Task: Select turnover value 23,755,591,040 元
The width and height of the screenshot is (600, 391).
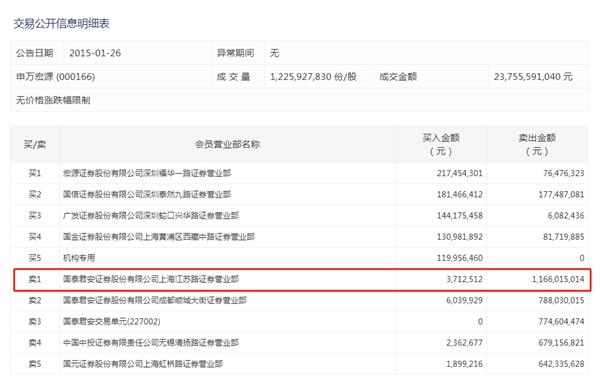Action: click(x=533, y=77)
